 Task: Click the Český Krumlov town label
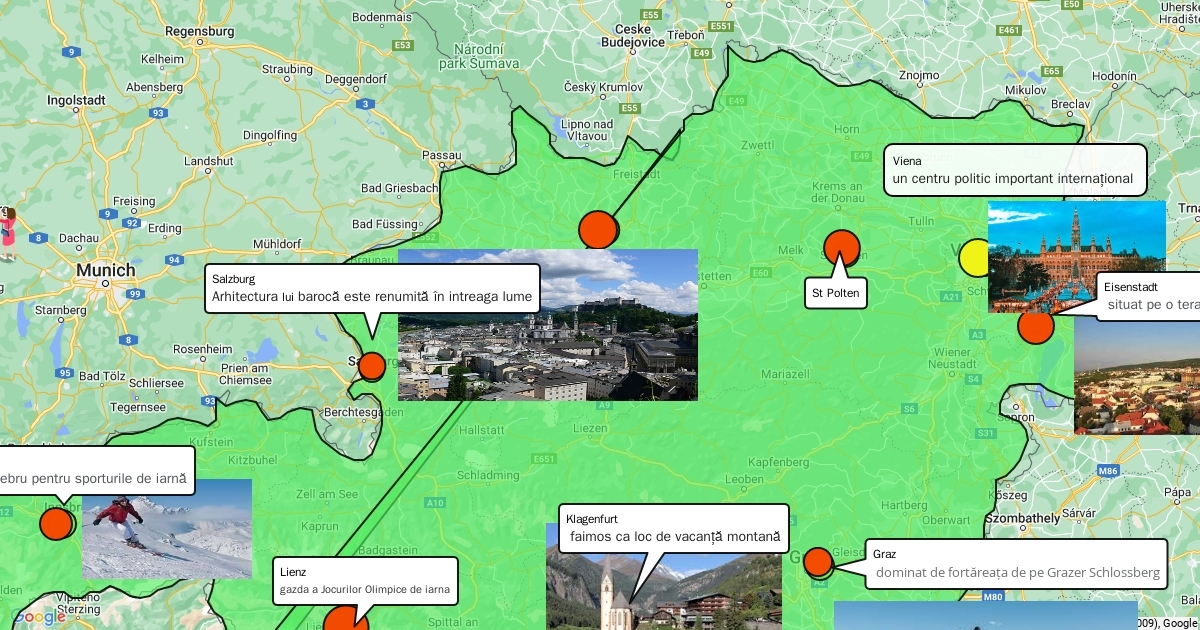(603, 88)
